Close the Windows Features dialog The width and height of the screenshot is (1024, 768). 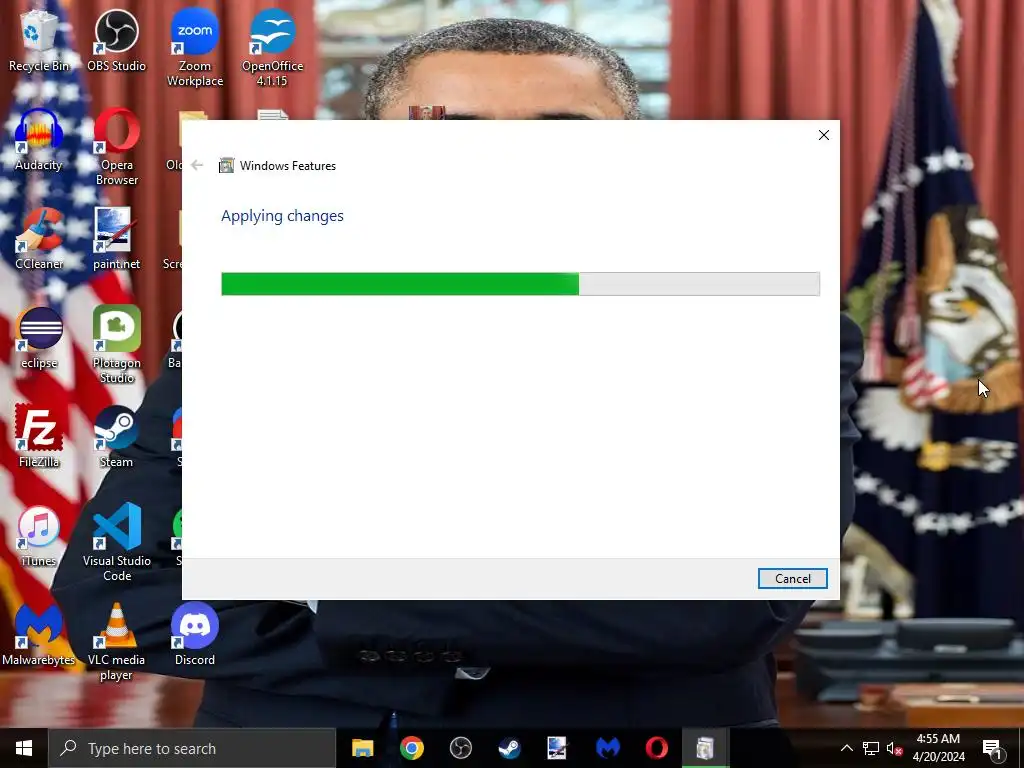click(x=824, y=135)
